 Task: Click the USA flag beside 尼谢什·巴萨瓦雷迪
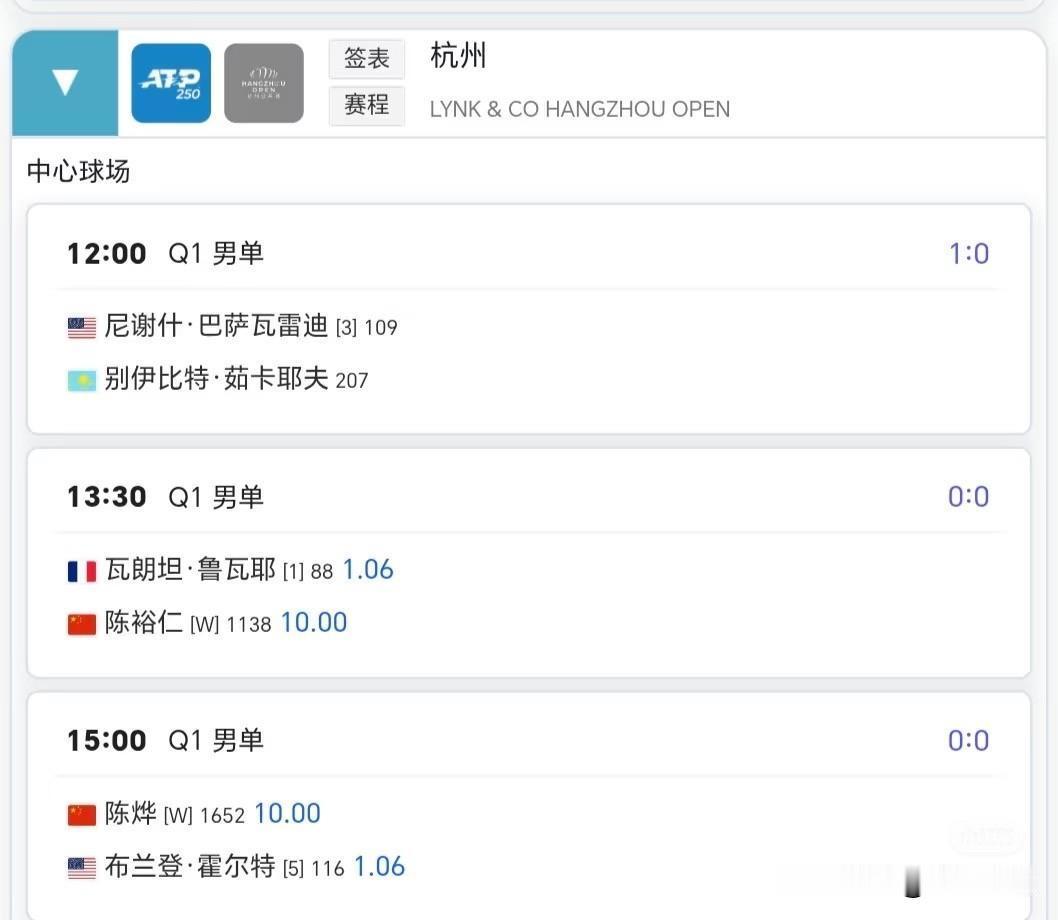pyautogui.click(x=82, y=328)
